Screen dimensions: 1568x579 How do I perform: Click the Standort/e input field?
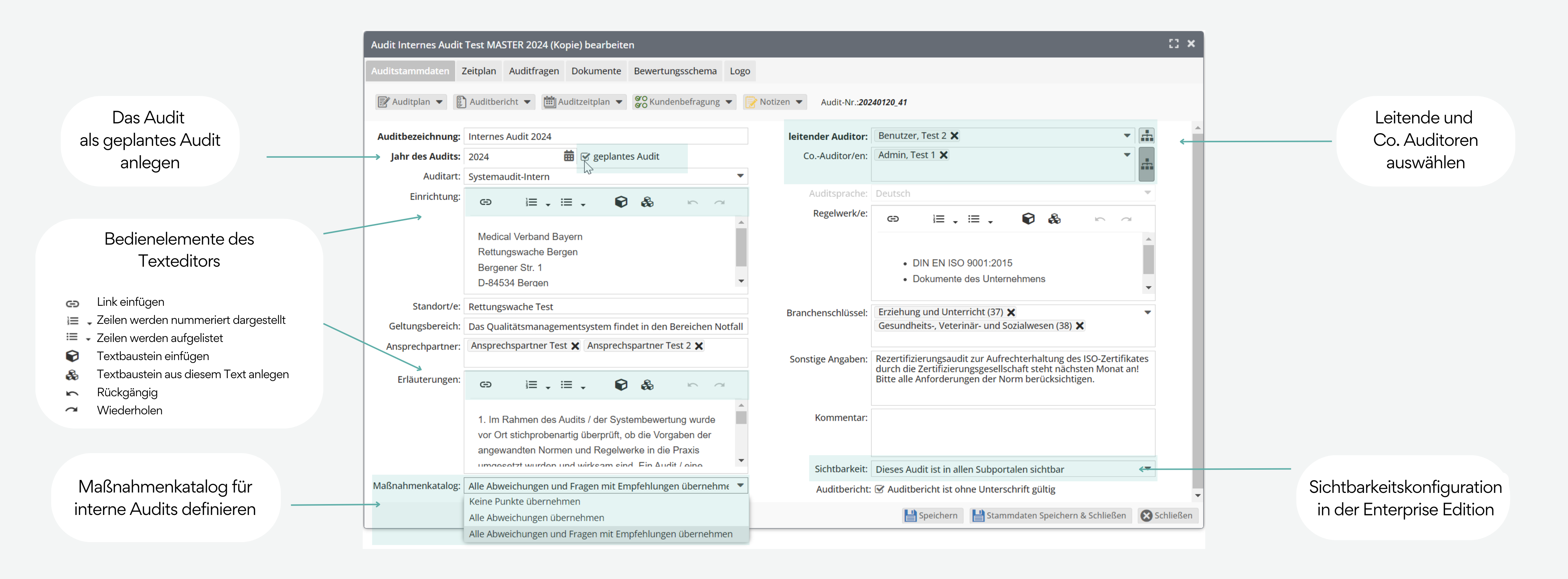606,307
